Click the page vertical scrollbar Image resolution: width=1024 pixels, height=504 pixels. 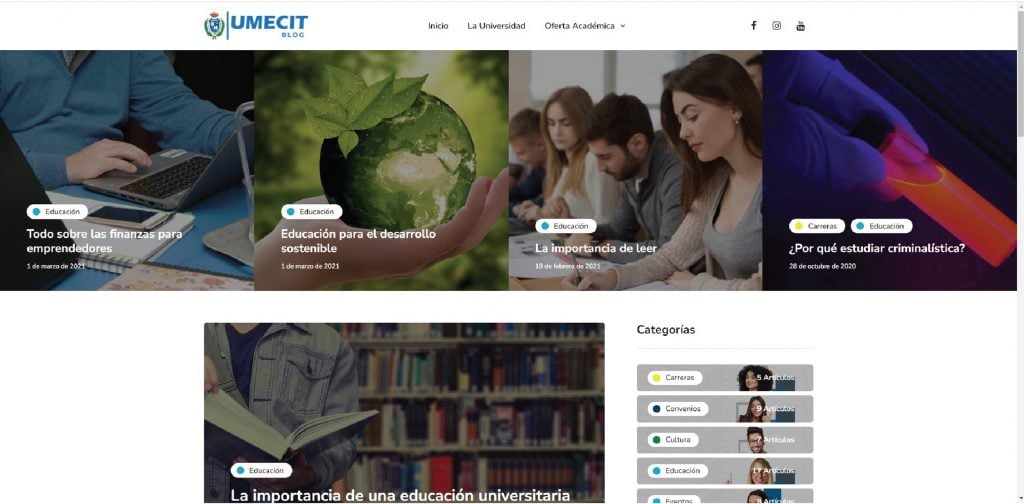[x=1020, y=252]
